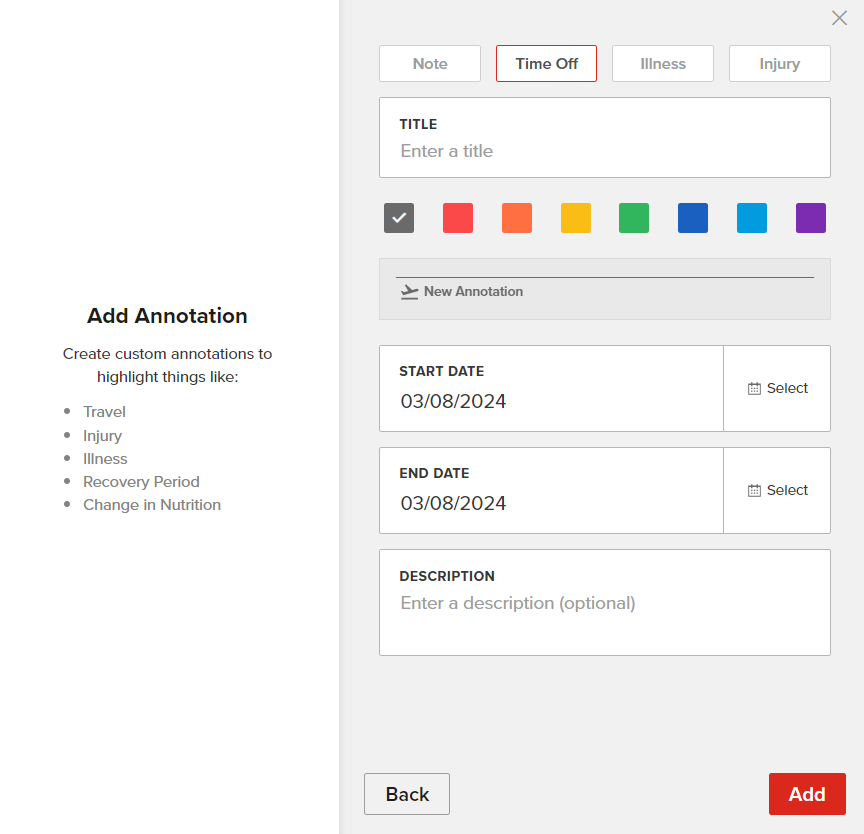This screenshot has width=864, height=834.
Task: Choose the green color swatch
Action: point(634,218)
